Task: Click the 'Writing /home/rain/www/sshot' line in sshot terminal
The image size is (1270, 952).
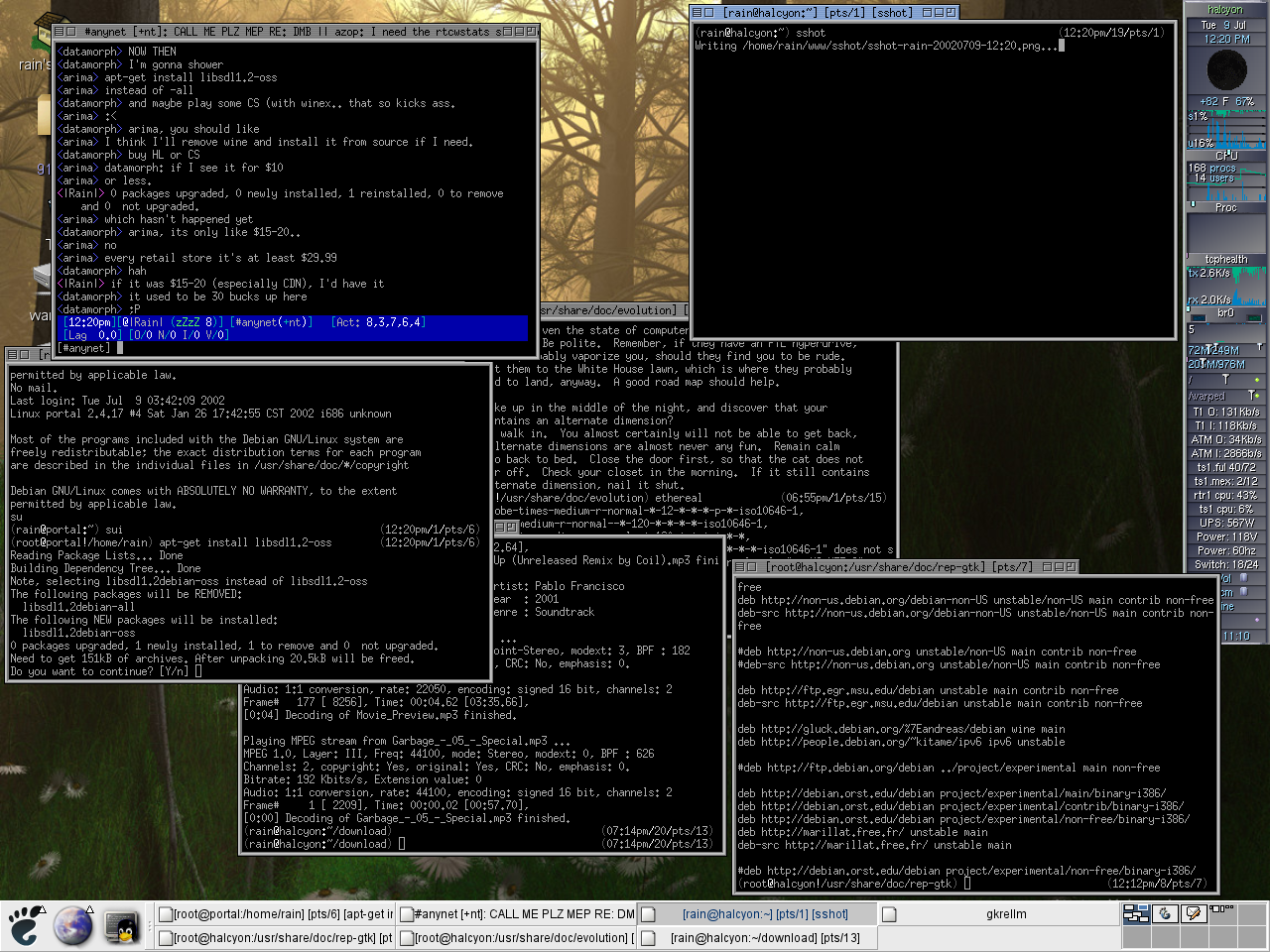Action: point(879,46)
